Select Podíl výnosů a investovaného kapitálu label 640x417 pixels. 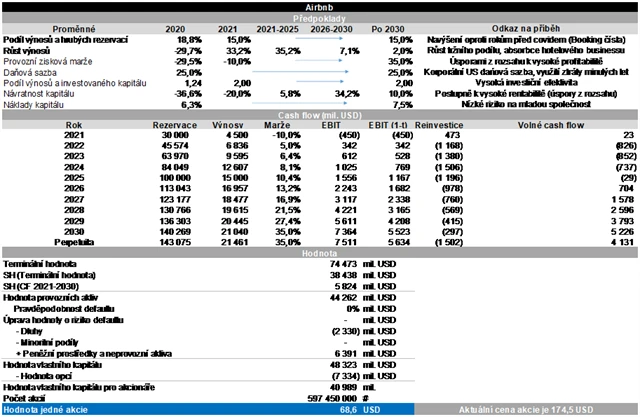coord(75,83)
